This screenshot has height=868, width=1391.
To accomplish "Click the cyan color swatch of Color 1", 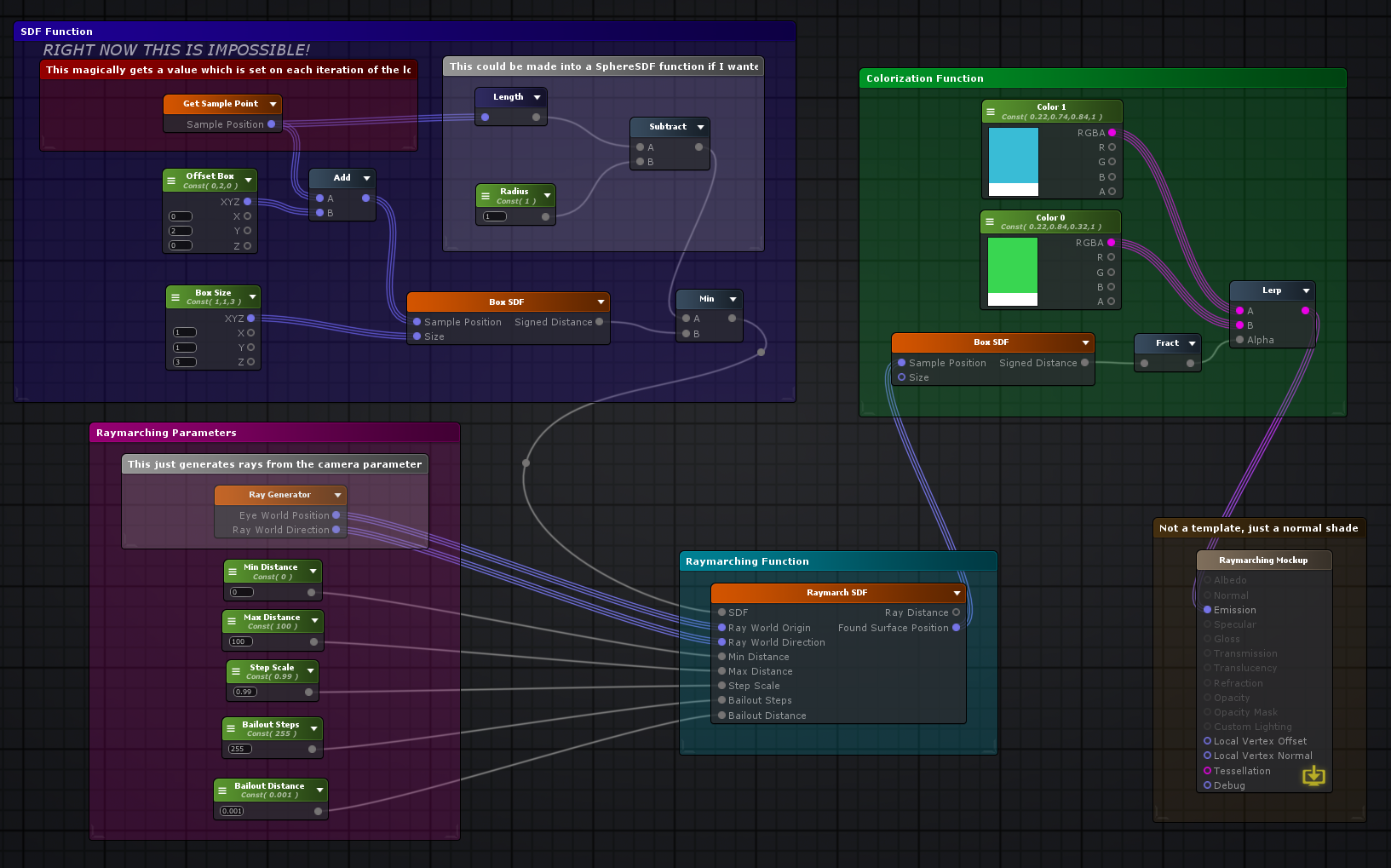I will (1013, 155).
